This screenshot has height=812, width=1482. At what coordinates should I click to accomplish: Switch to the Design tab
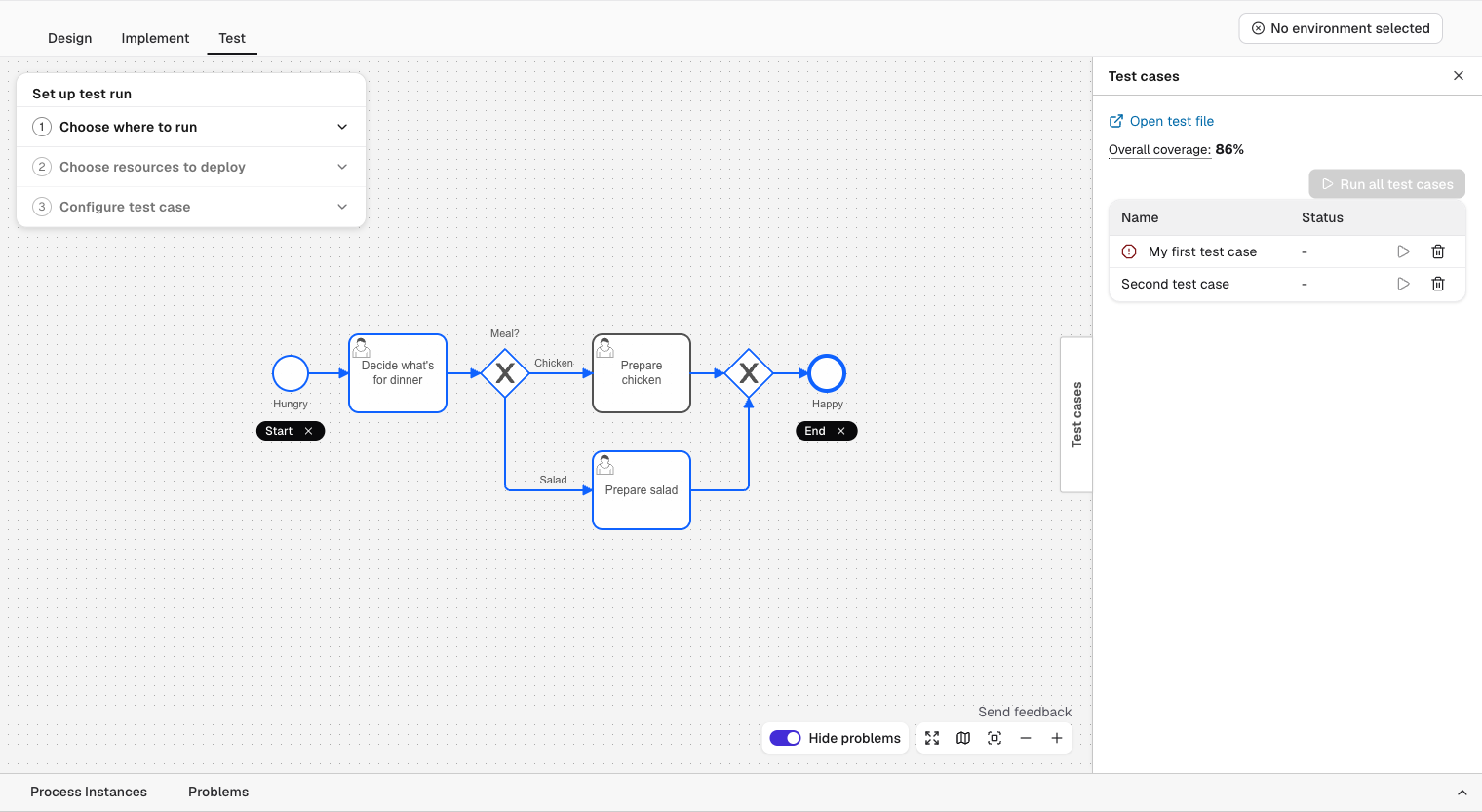[x=70, y=38]
